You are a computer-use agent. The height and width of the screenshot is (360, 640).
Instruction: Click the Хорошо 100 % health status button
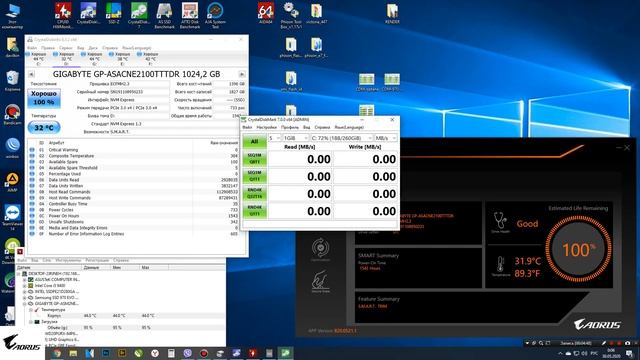tap(44, 98)
